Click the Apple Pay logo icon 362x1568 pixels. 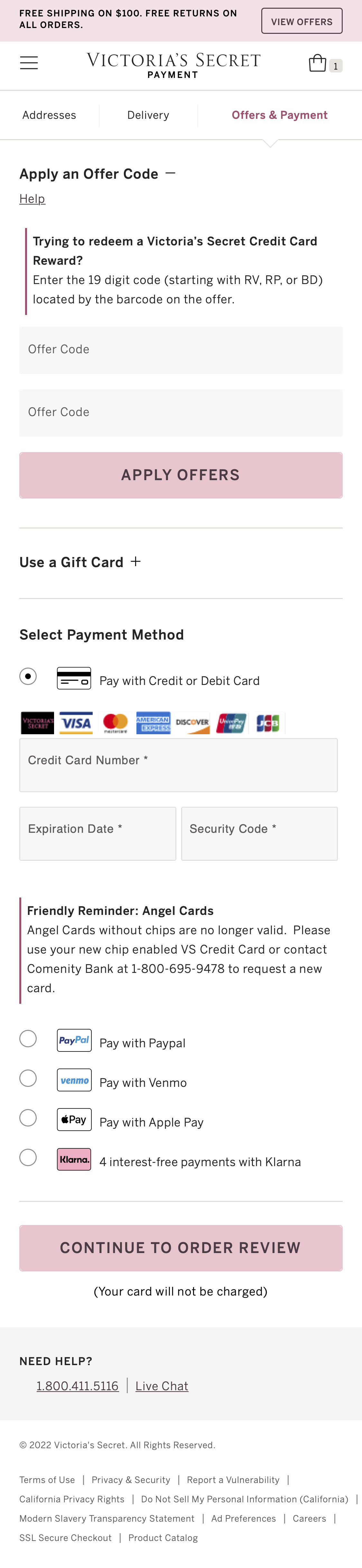(x=74, y=1119)
